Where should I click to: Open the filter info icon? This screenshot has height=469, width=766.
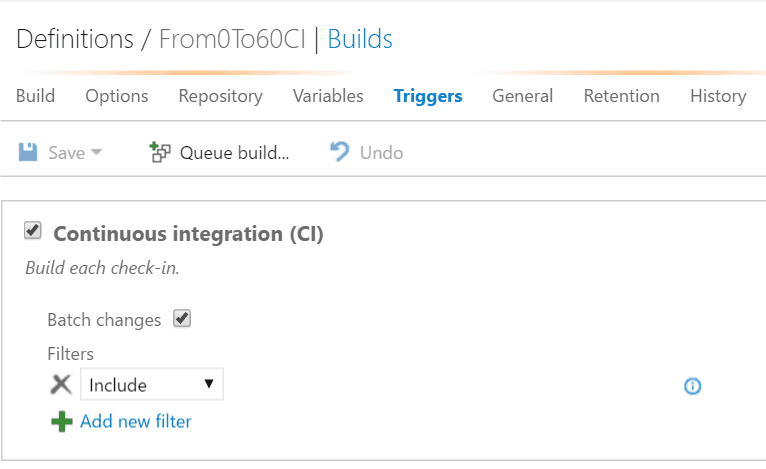pyautogui.click(x=692, y=386)
